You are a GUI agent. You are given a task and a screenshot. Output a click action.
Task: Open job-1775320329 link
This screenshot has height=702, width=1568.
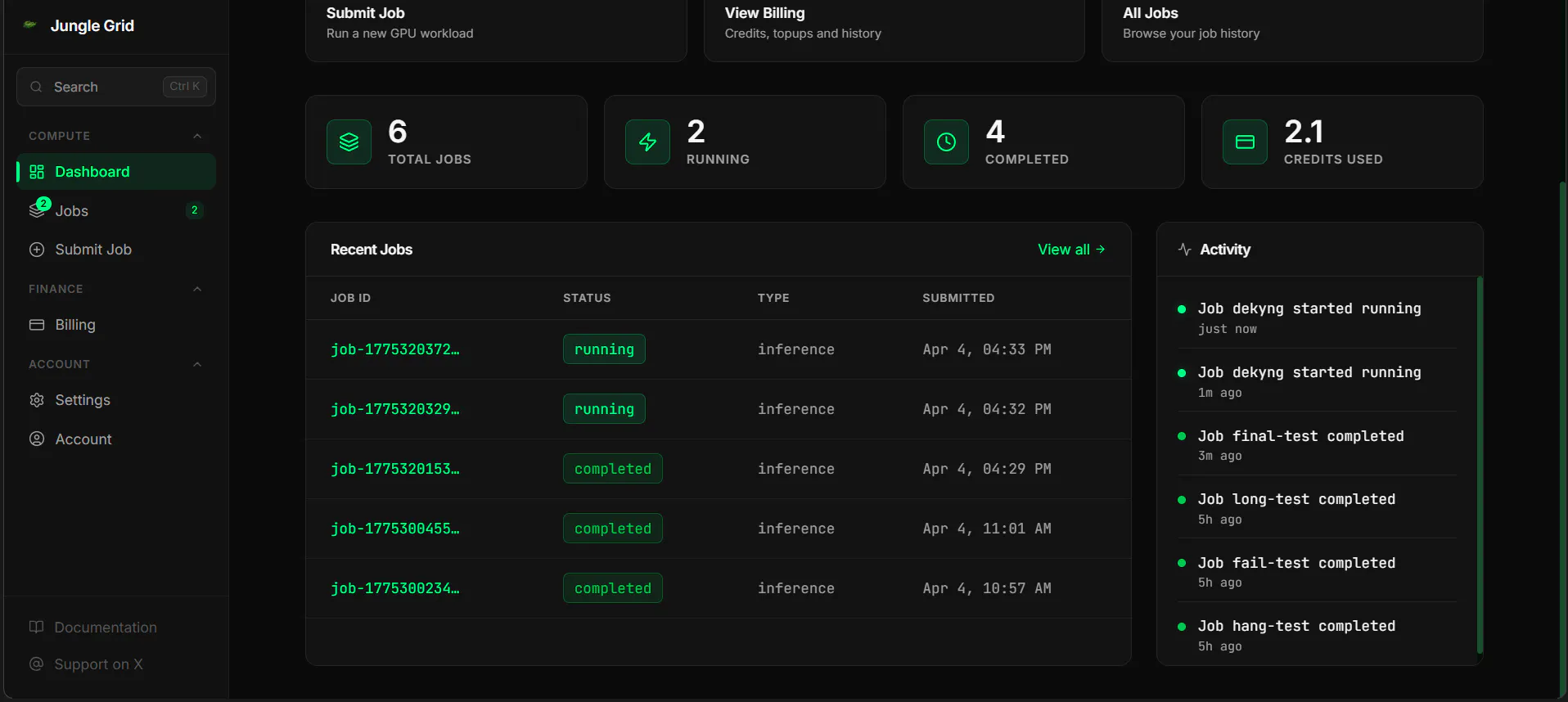(395, 409)
